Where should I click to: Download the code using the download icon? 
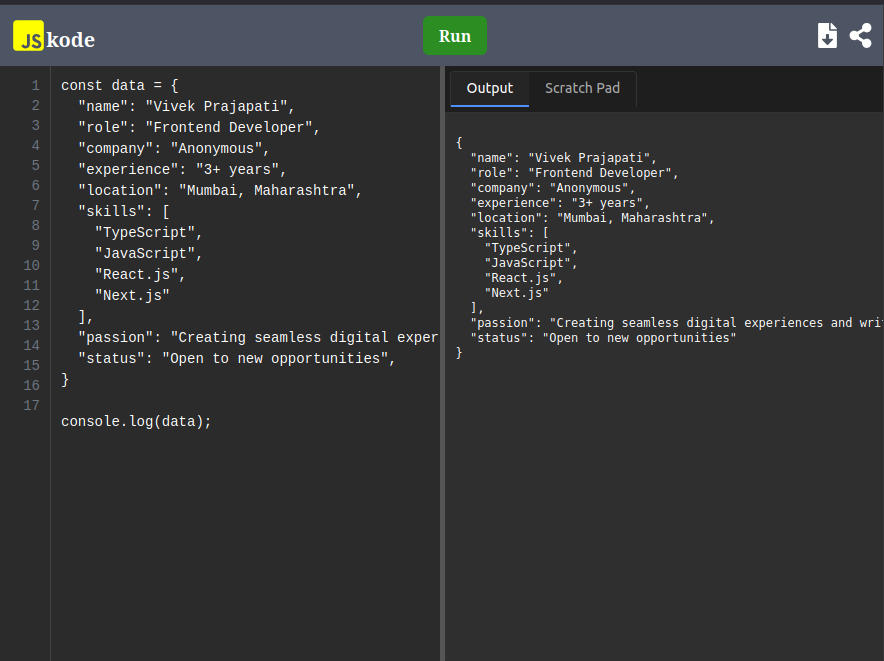pos(827,36)
